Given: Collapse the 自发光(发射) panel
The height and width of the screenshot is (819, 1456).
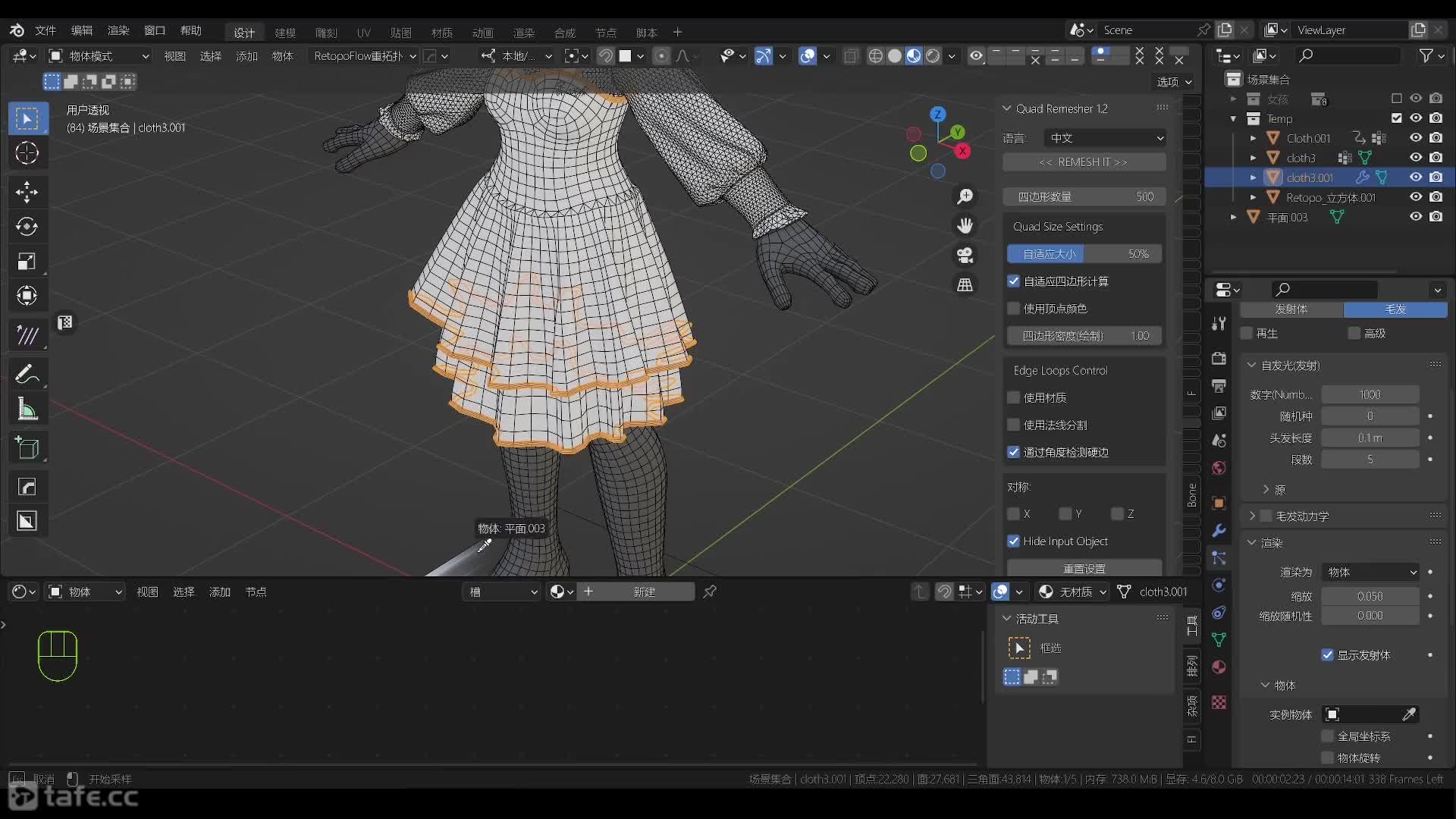Looking at the screenshot, I should (x=1252, y=366).
